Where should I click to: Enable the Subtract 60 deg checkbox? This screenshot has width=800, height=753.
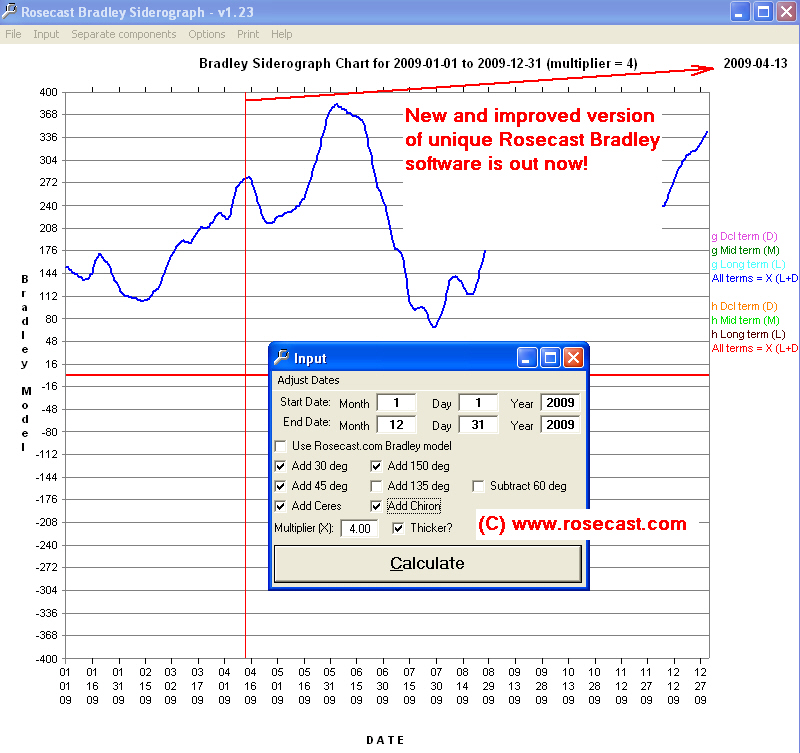point(479,486)
